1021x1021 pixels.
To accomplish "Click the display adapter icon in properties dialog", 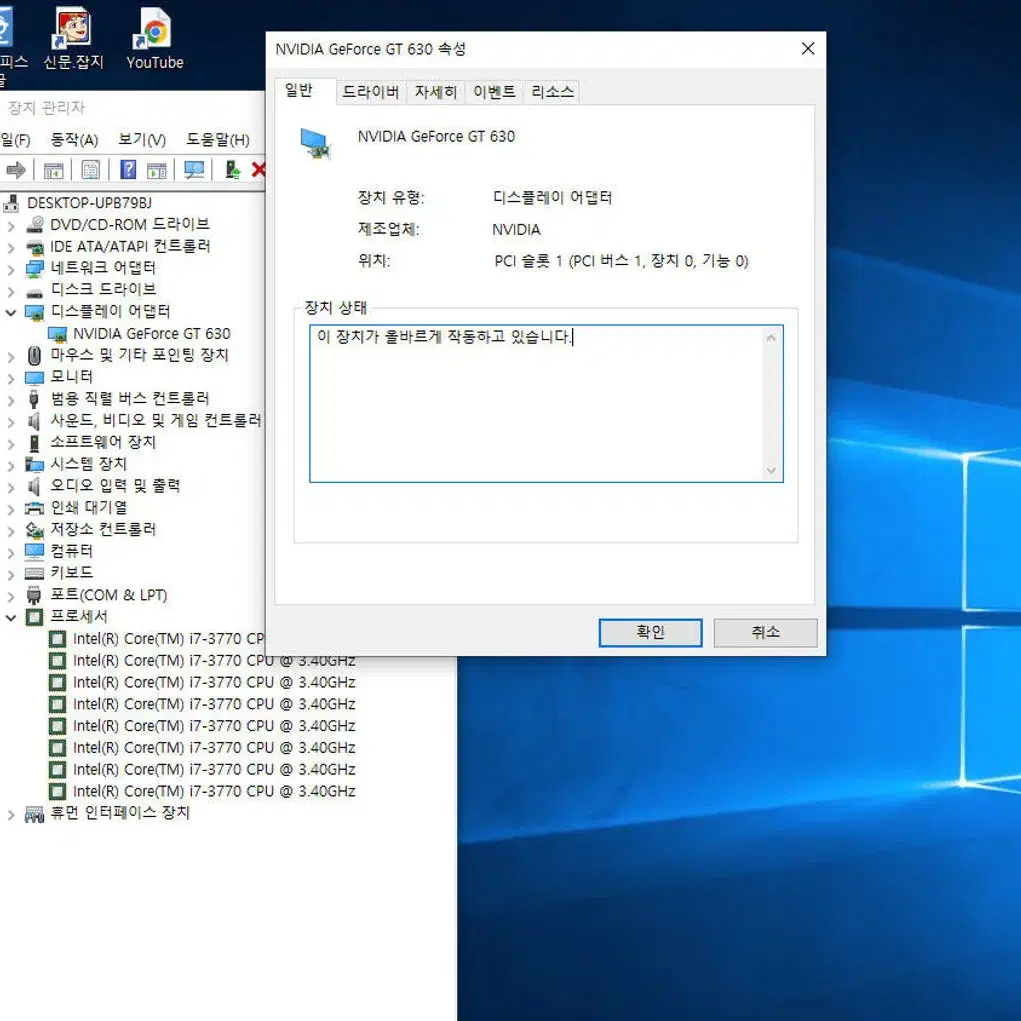I will coord(316,144).
